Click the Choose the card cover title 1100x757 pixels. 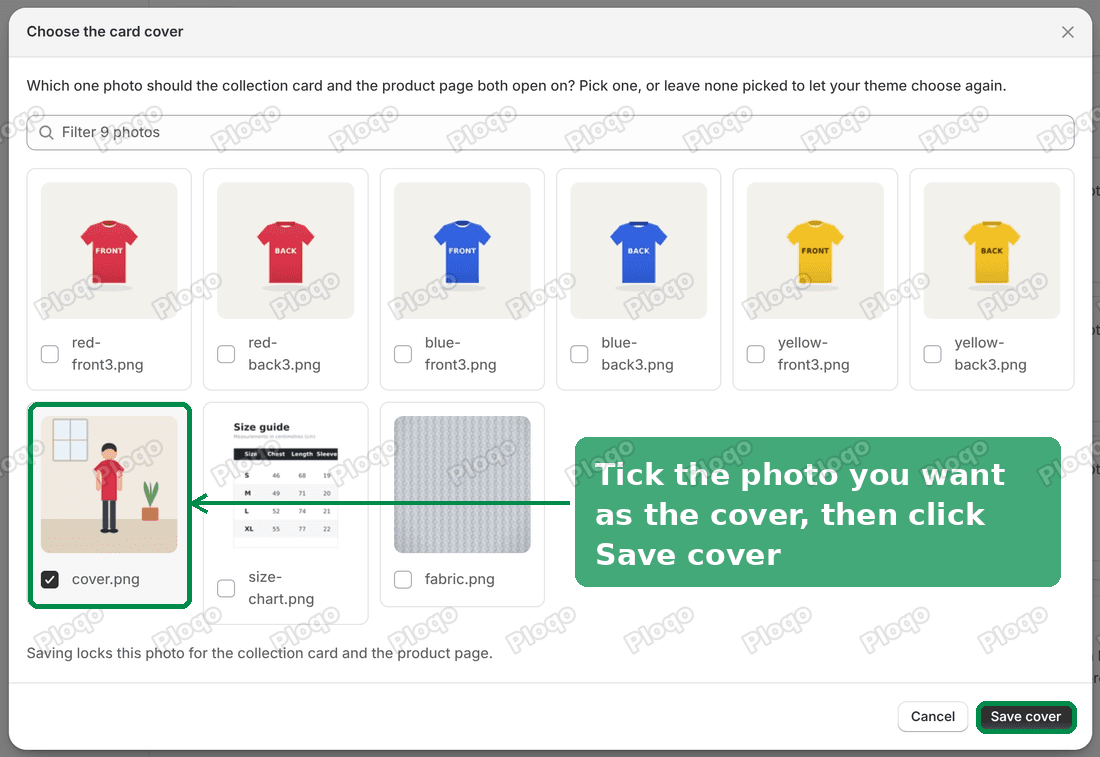[x=105, y=32]
